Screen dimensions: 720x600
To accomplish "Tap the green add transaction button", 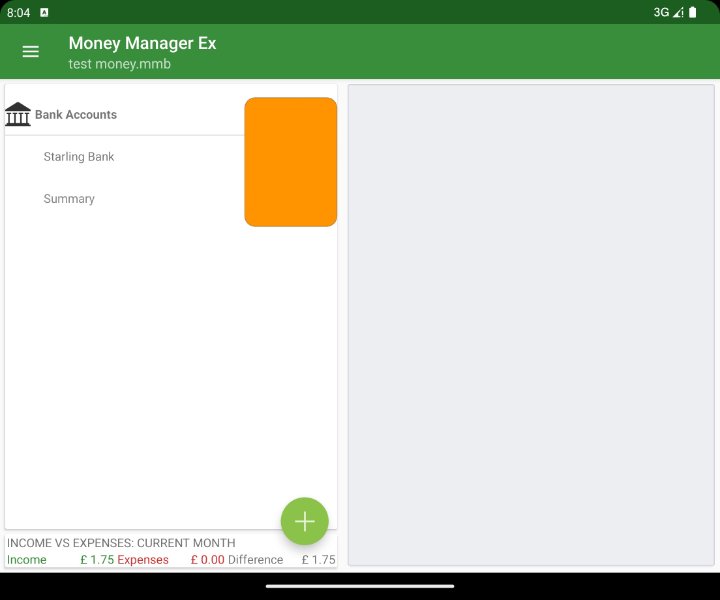I will (x=304, y=521).
